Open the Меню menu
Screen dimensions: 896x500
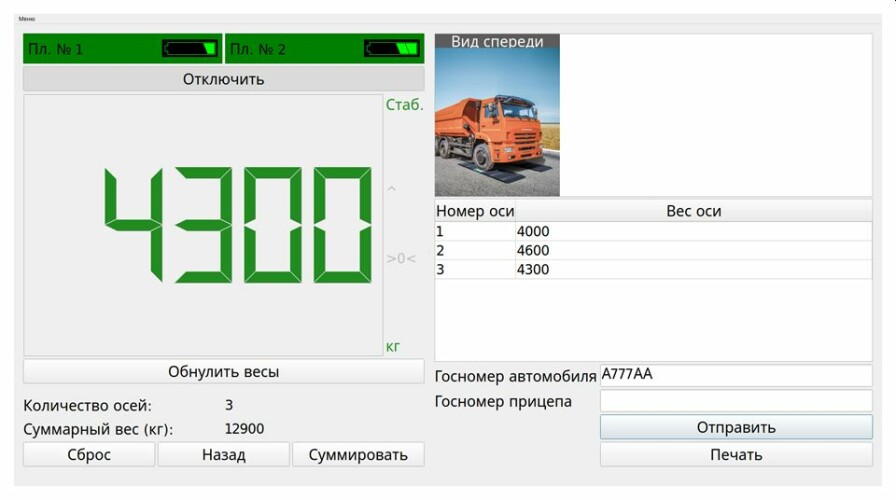tap(26, 18)
